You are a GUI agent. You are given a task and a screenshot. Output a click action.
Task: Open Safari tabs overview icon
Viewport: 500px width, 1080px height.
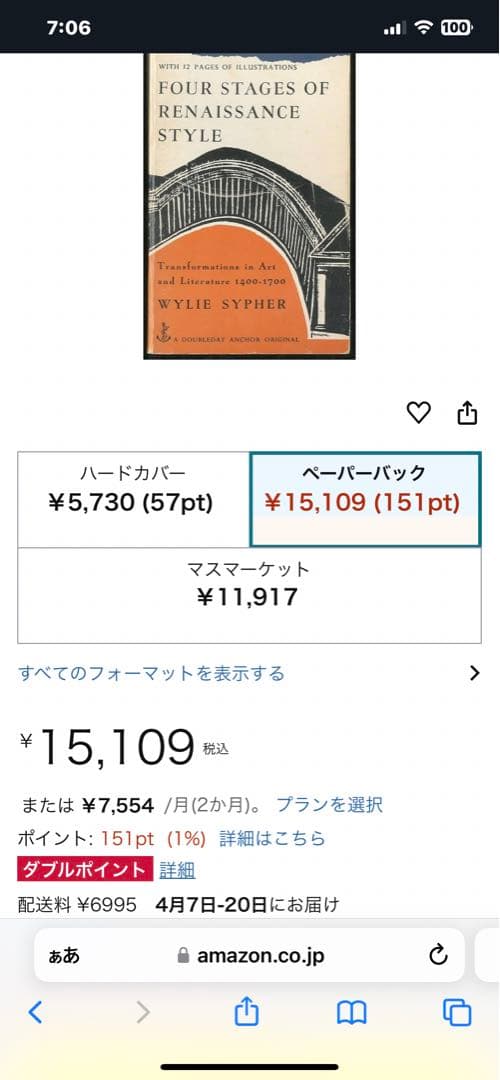click(x=457, y=1012)
